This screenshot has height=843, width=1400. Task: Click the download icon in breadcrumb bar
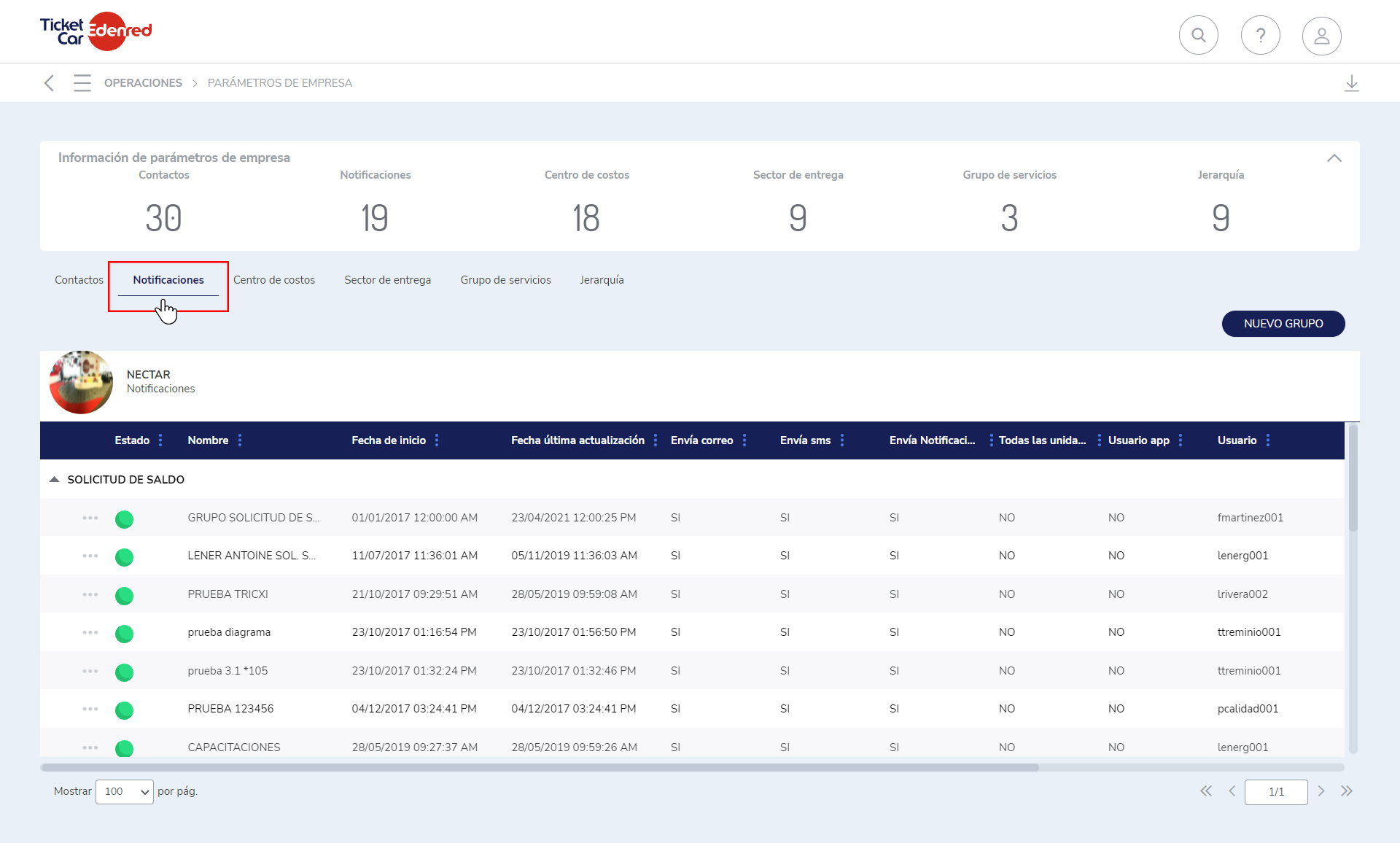coord(1351,83)
